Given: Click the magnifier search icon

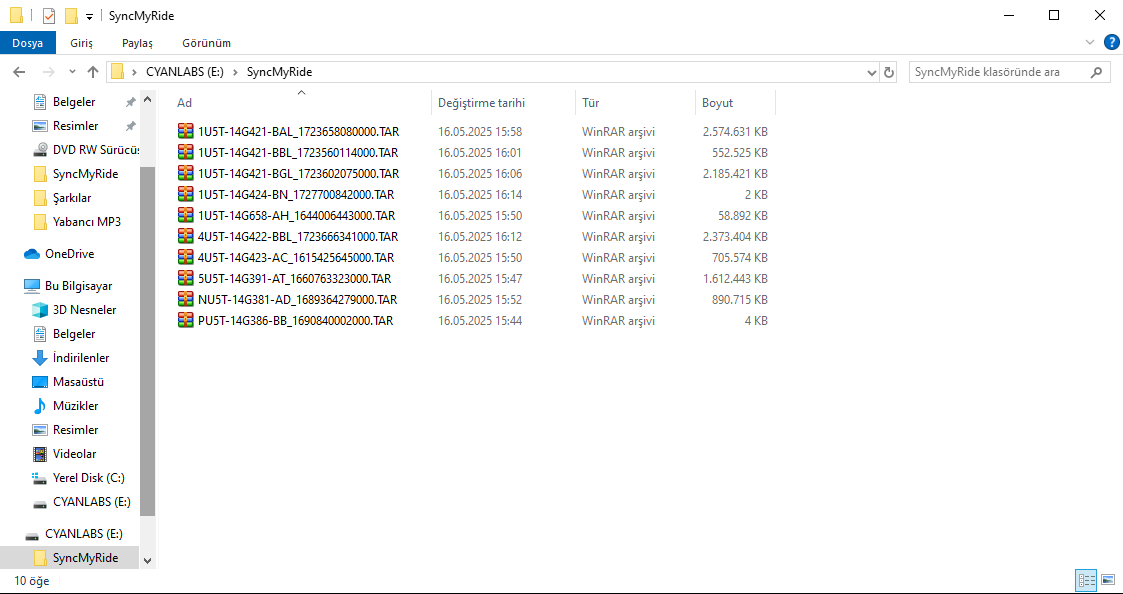Looking at the screenshot, I should (x=1096, y=72).
